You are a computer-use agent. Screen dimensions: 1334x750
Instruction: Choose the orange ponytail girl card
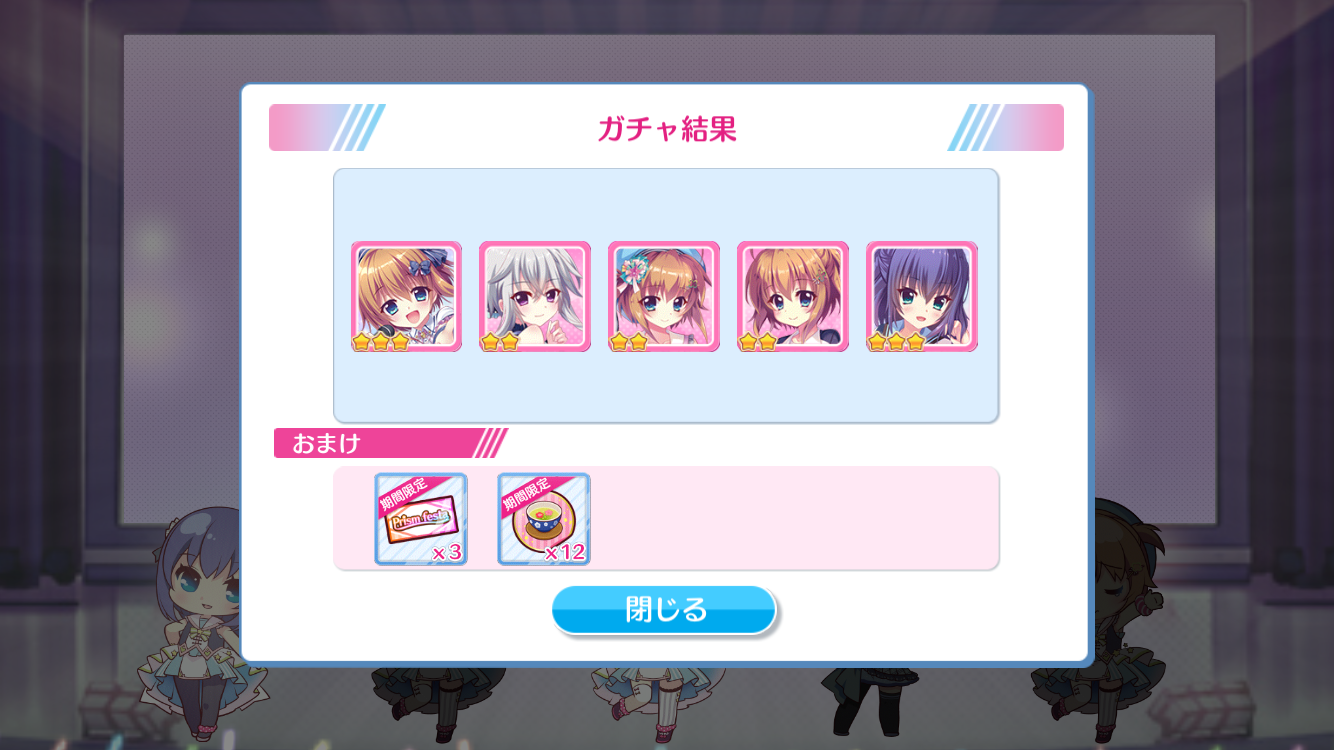[x=793, y=296]
